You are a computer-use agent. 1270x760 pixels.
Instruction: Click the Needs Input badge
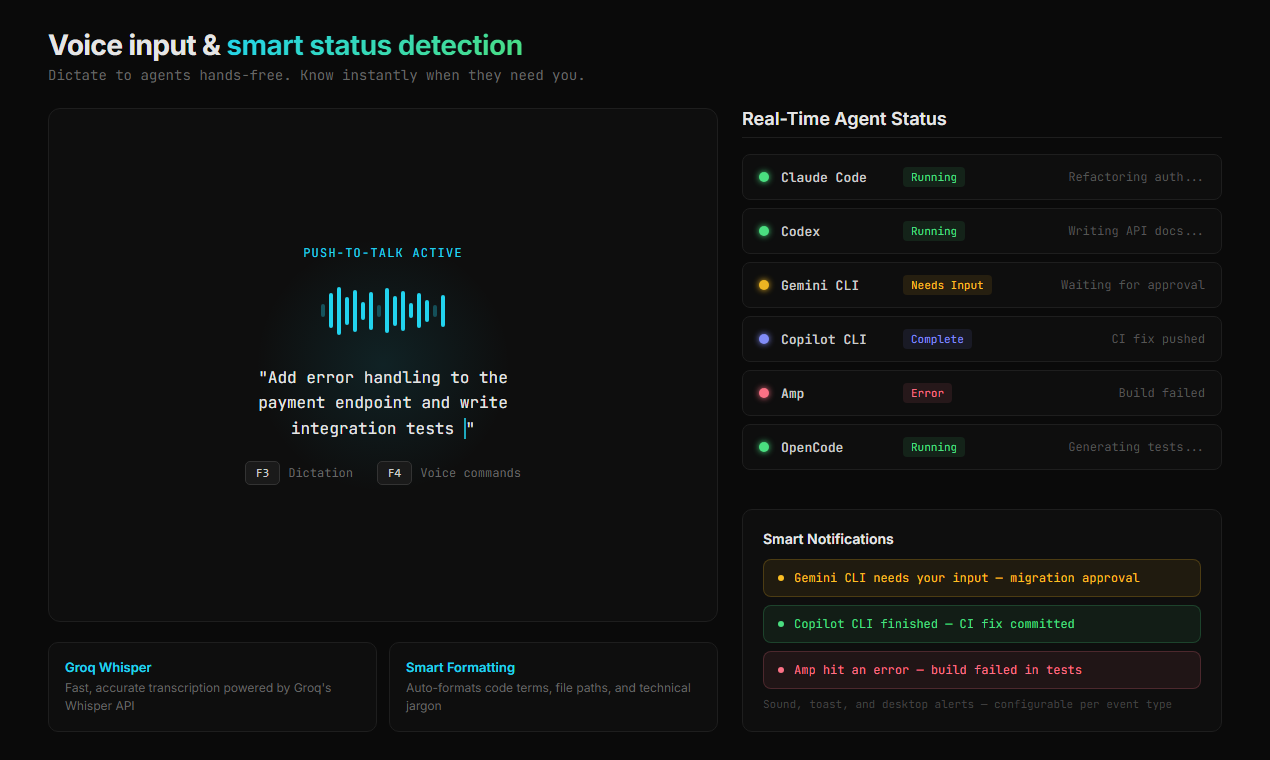(947, 285)
